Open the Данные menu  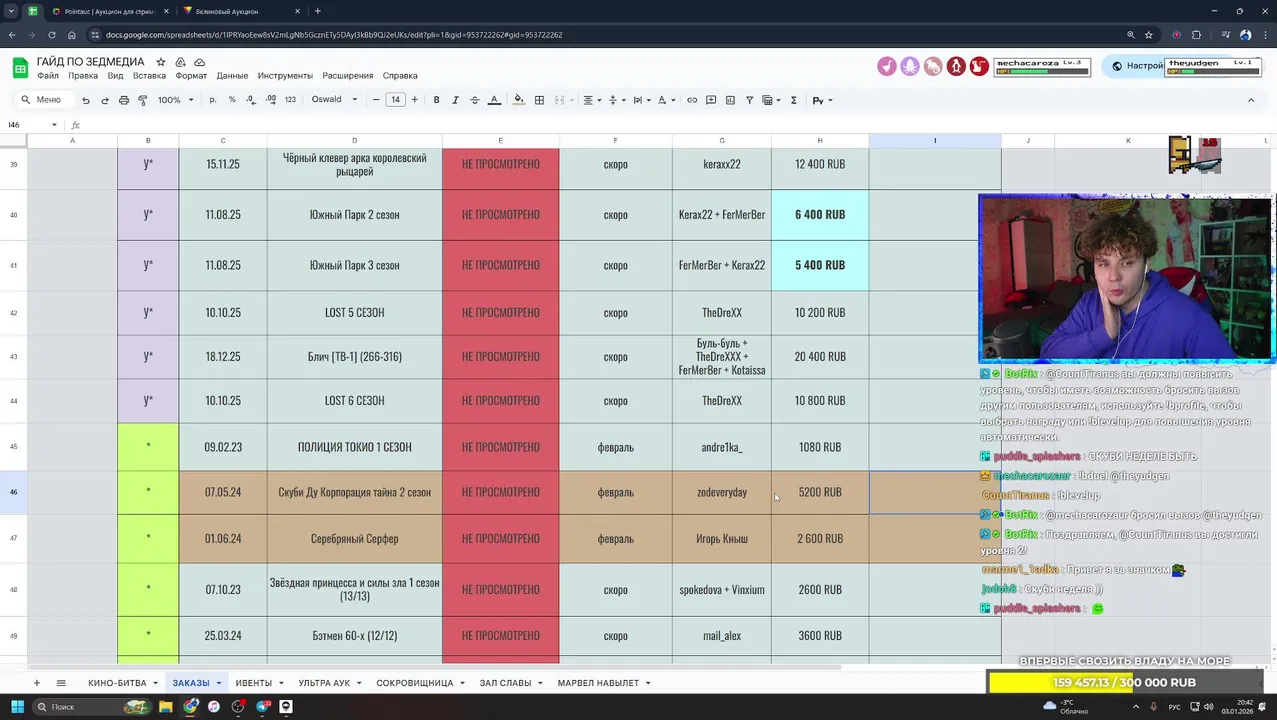tap(232, 76)
